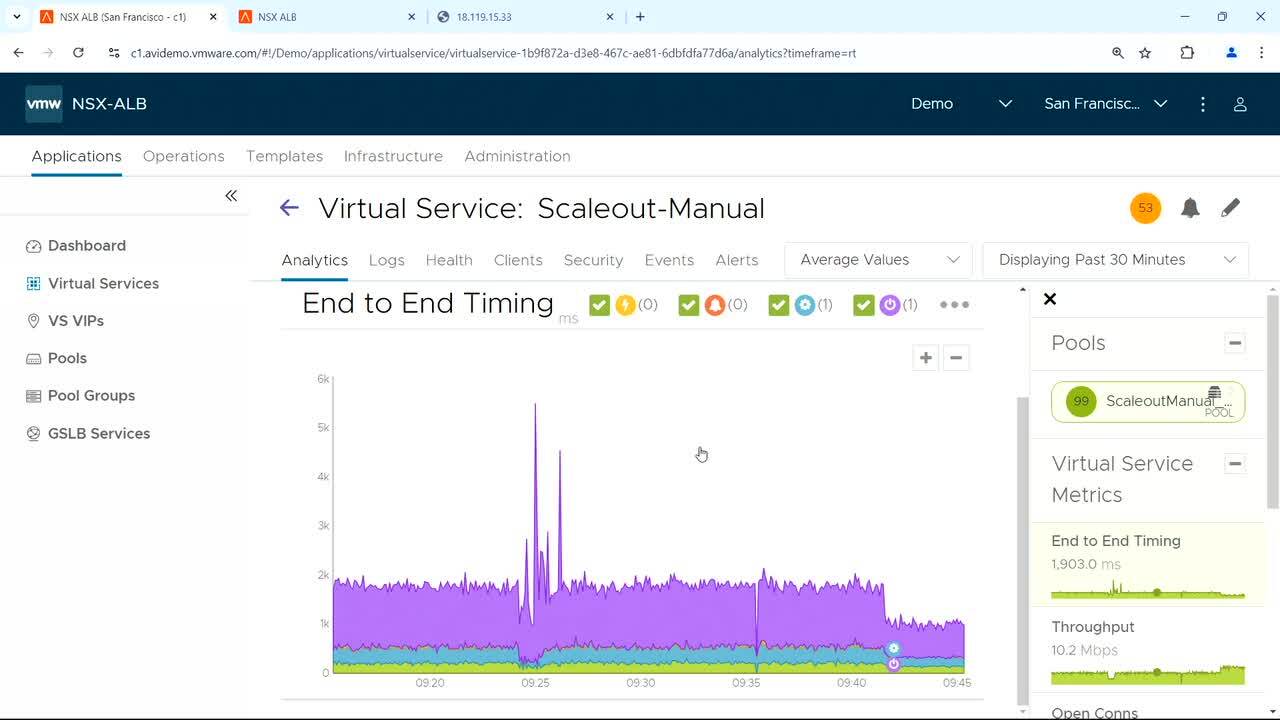The width and height of the screenshot is (1280, 720).
Task: Toggle the alerts overlay checkbox
Action: pyautogui.click(x=688, y=305)
